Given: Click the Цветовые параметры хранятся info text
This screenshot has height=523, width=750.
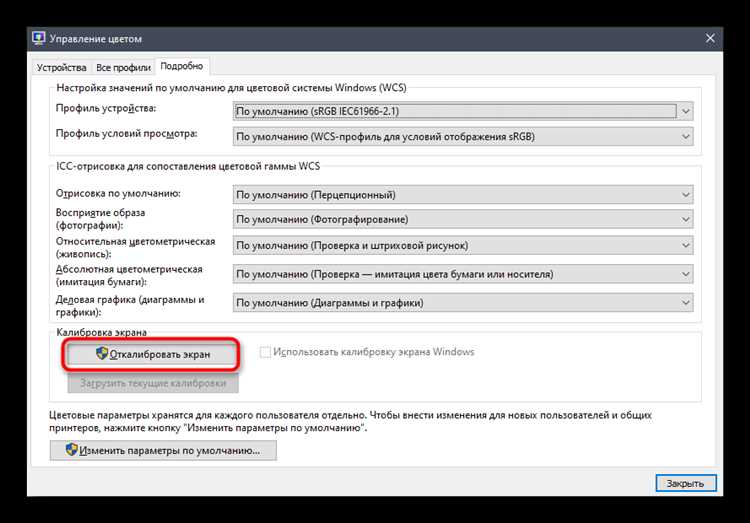Looking at the screenshot, I should tap(350, 421).
